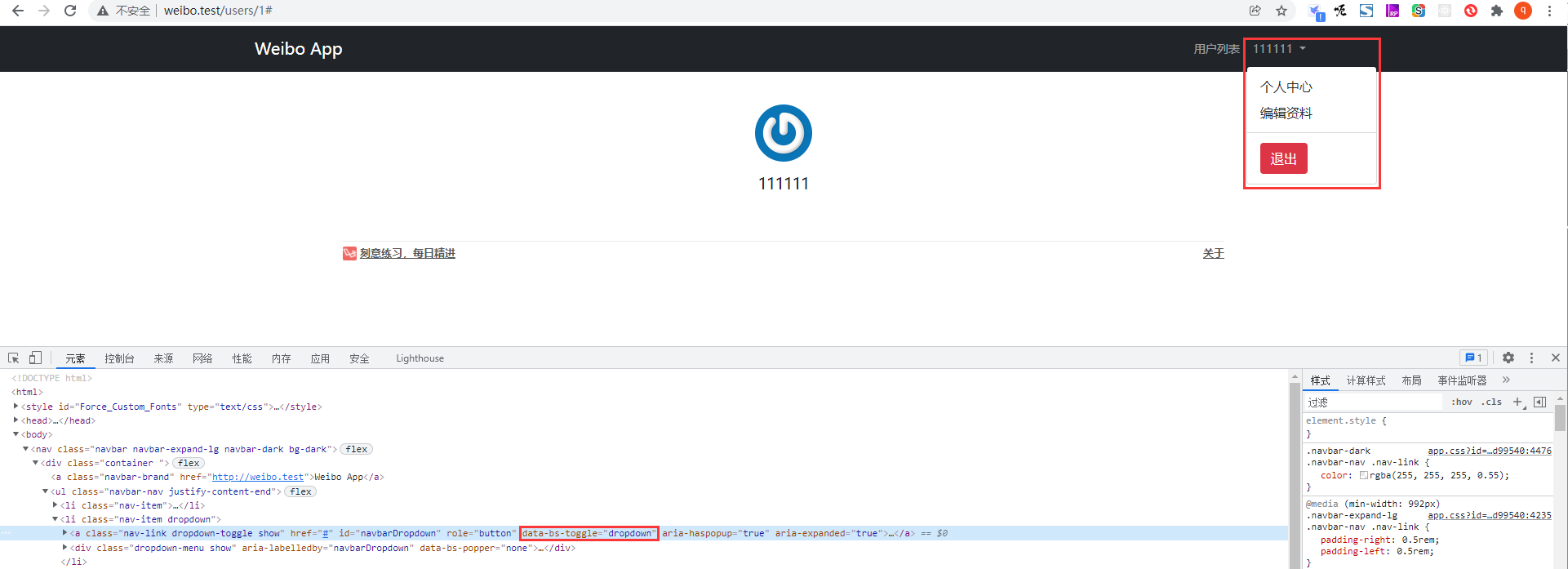Viewport: 1568px width, 569px height.
Task: Open the greyed React DevTools extension
Action: pos(1445,11)
